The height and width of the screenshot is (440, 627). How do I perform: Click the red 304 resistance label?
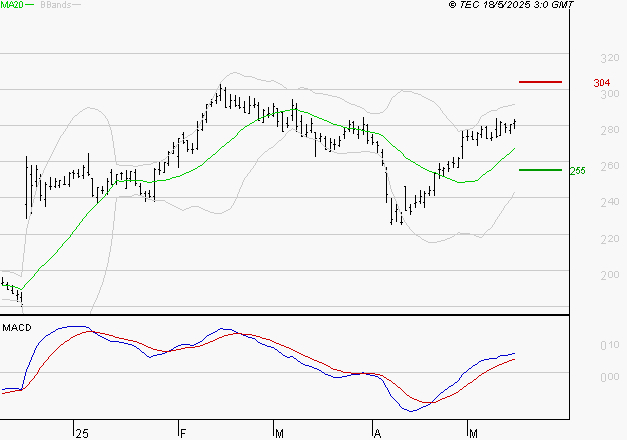pos(601,83)
